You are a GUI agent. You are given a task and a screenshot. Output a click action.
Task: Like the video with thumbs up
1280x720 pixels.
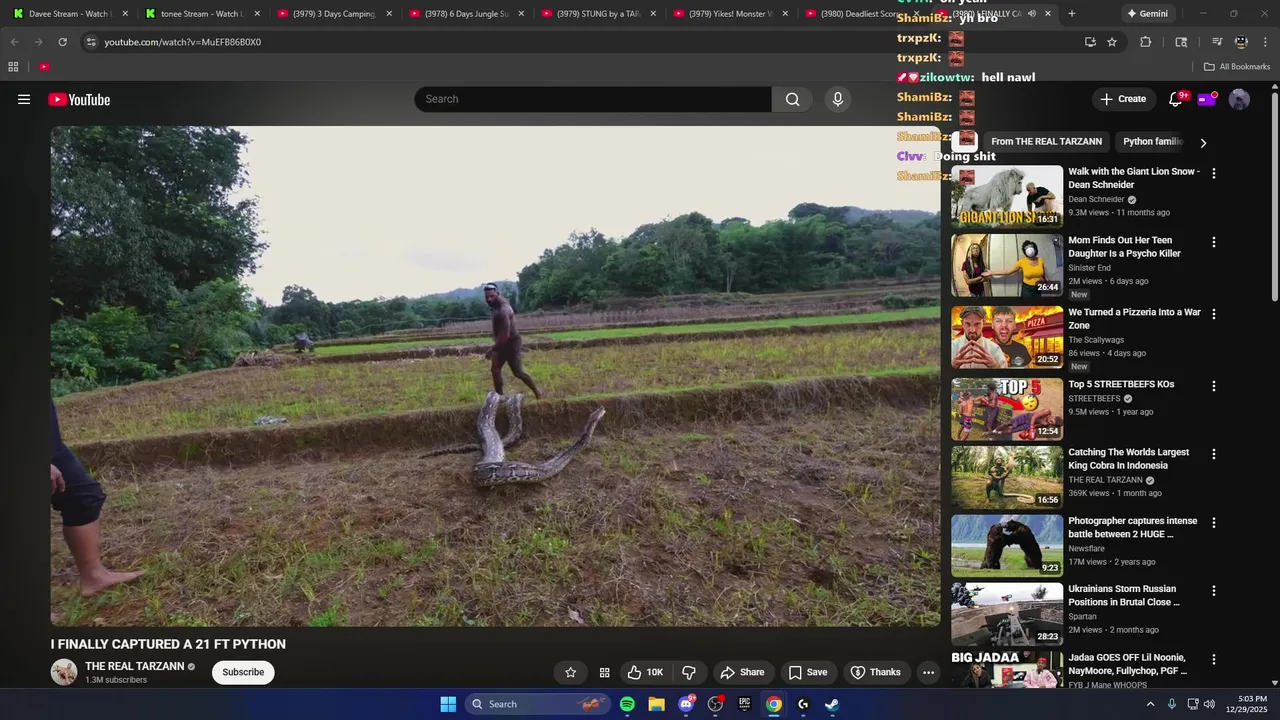tap(645, 672)
